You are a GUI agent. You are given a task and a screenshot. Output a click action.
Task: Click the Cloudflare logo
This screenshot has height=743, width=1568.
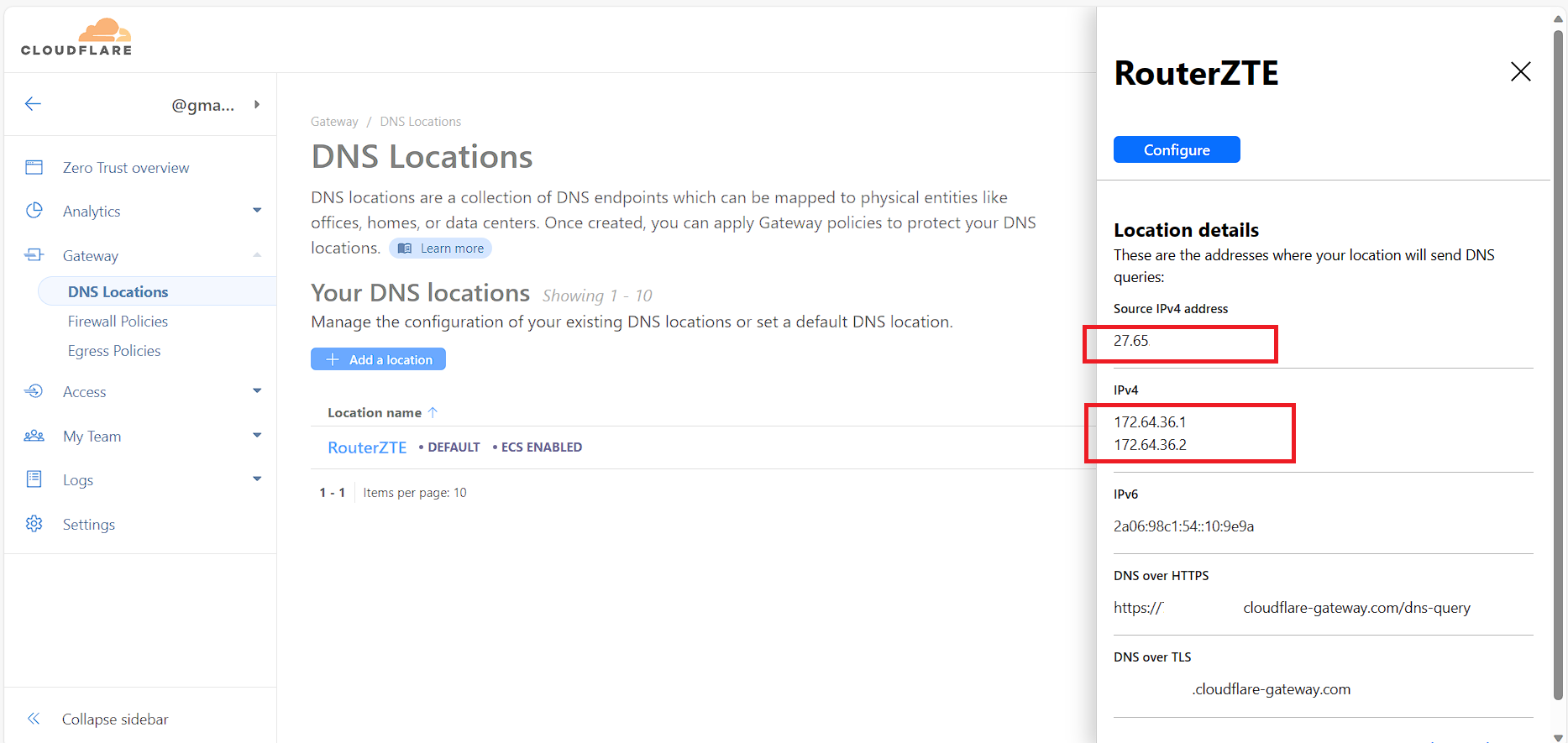76,37
